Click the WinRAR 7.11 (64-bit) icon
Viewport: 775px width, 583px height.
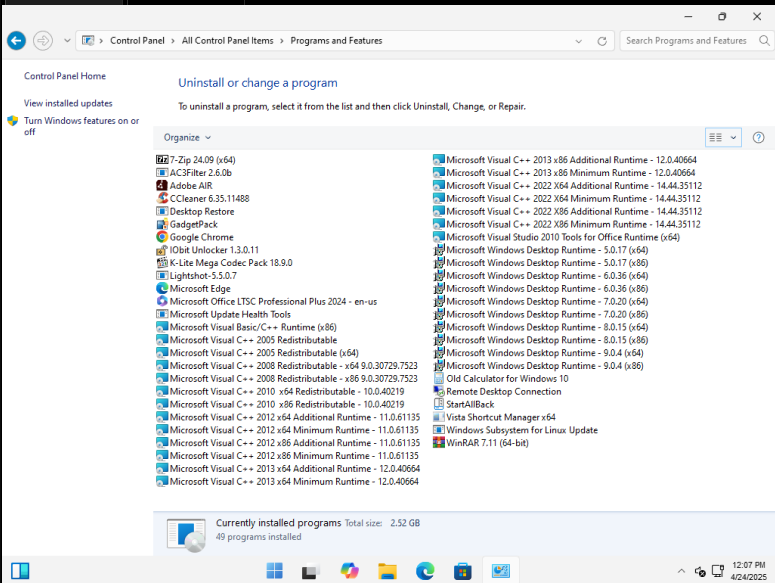coord(438,442)
